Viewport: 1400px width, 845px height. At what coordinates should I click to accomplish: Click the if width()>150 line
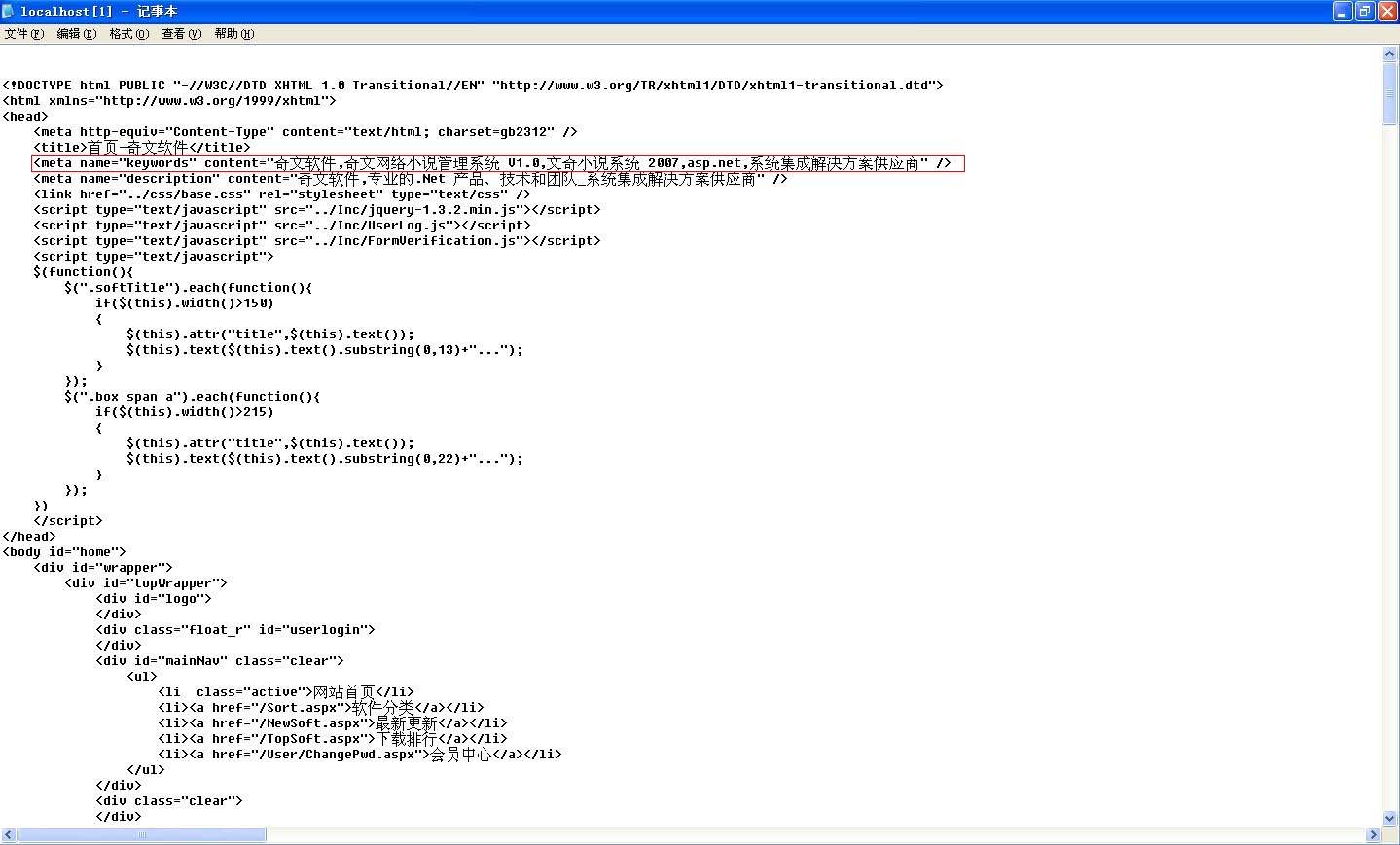tap(185, 303)
